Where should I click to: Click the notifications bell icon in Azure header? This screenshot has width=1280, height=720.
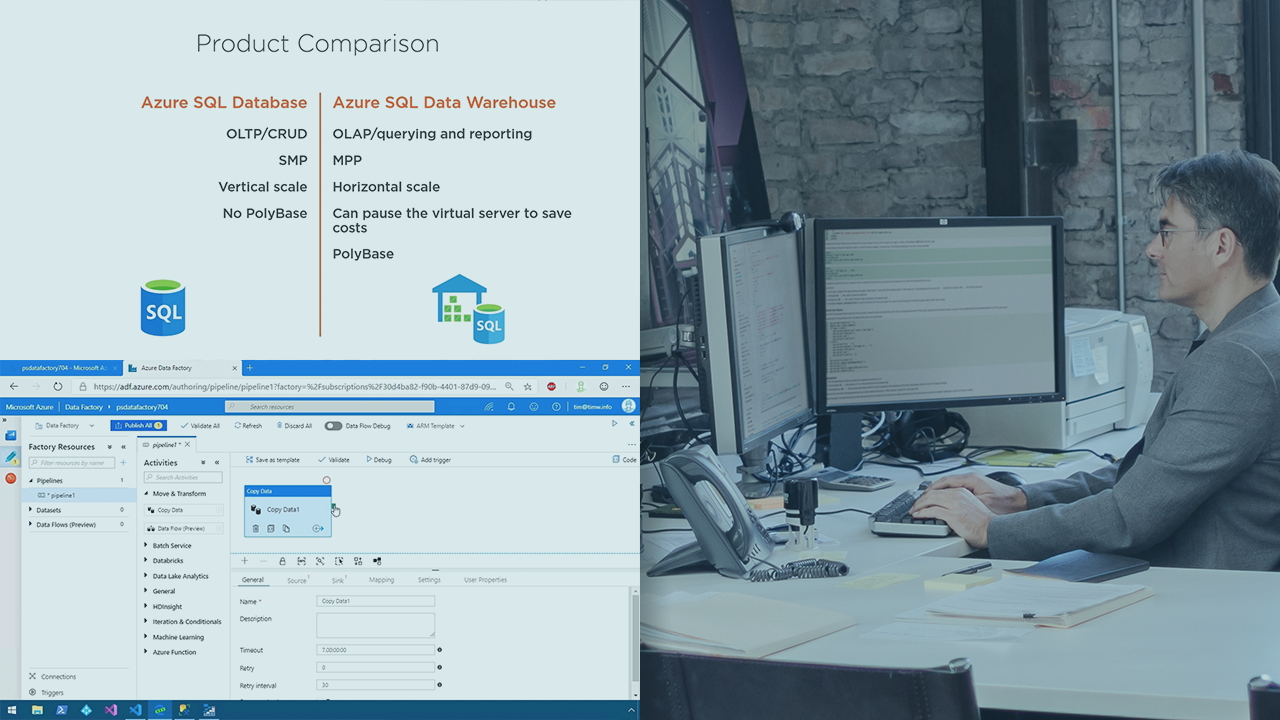click(x=511, y=407)
